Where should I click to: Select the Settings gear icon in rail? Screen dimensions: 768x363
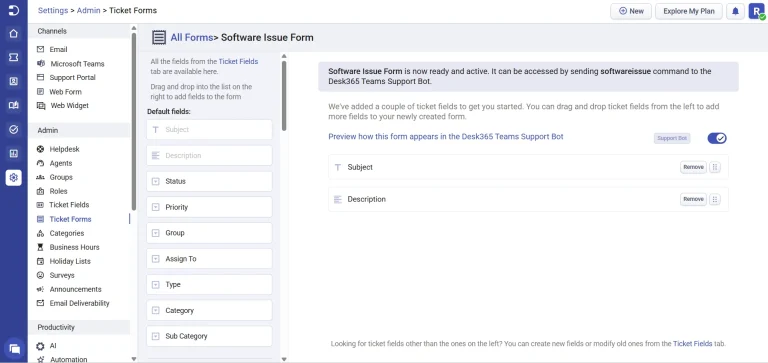pyautogui.click(x=14, y=177)
